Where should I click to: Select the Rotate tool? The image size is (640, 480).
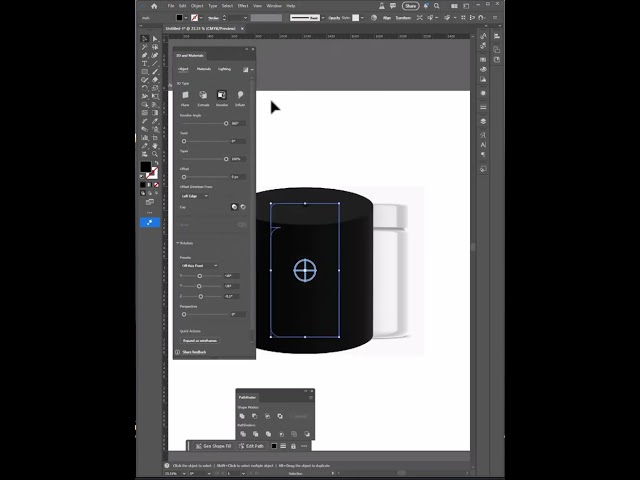[144, 88]
